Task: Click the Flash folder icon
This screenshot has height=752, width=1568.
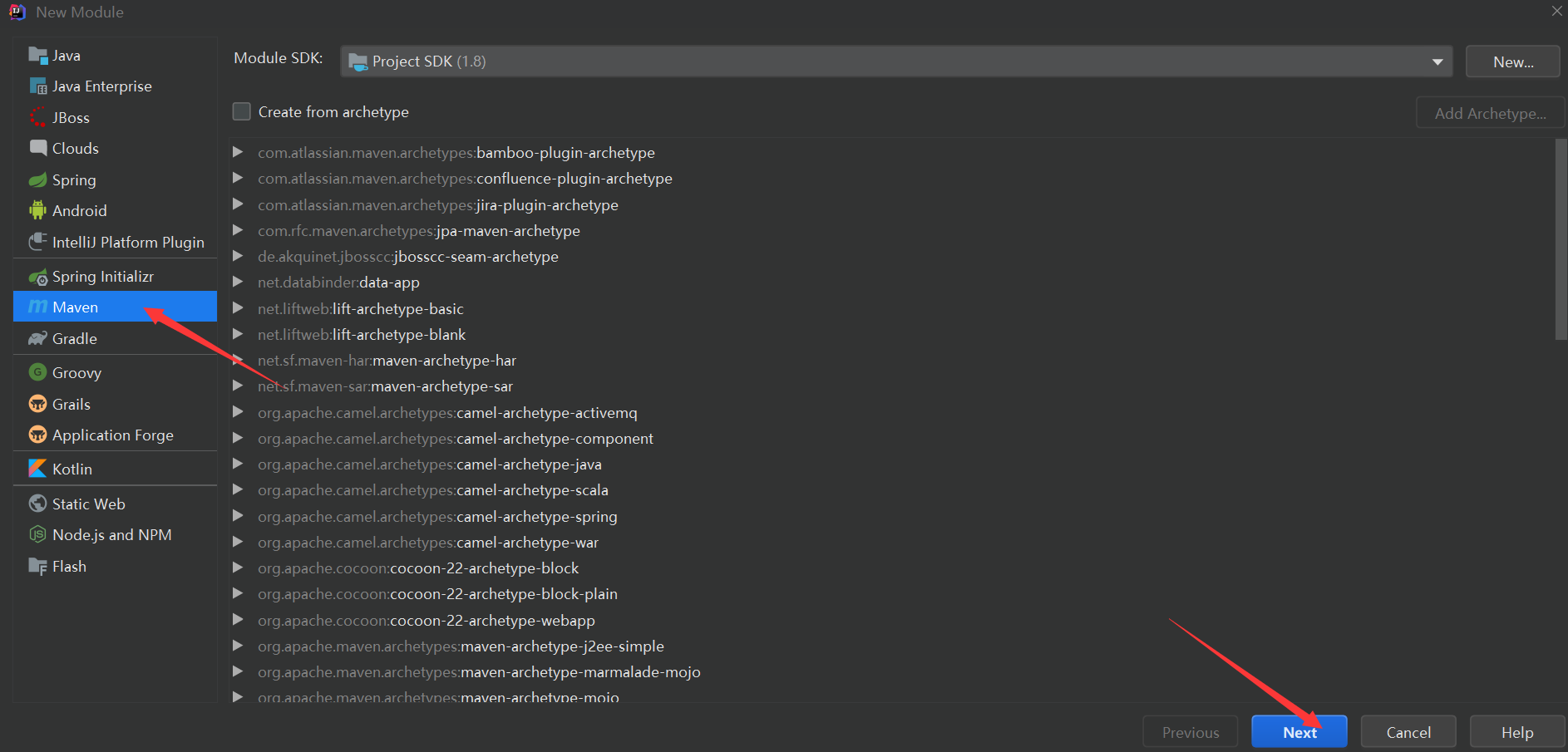Action: coord(37,566)
